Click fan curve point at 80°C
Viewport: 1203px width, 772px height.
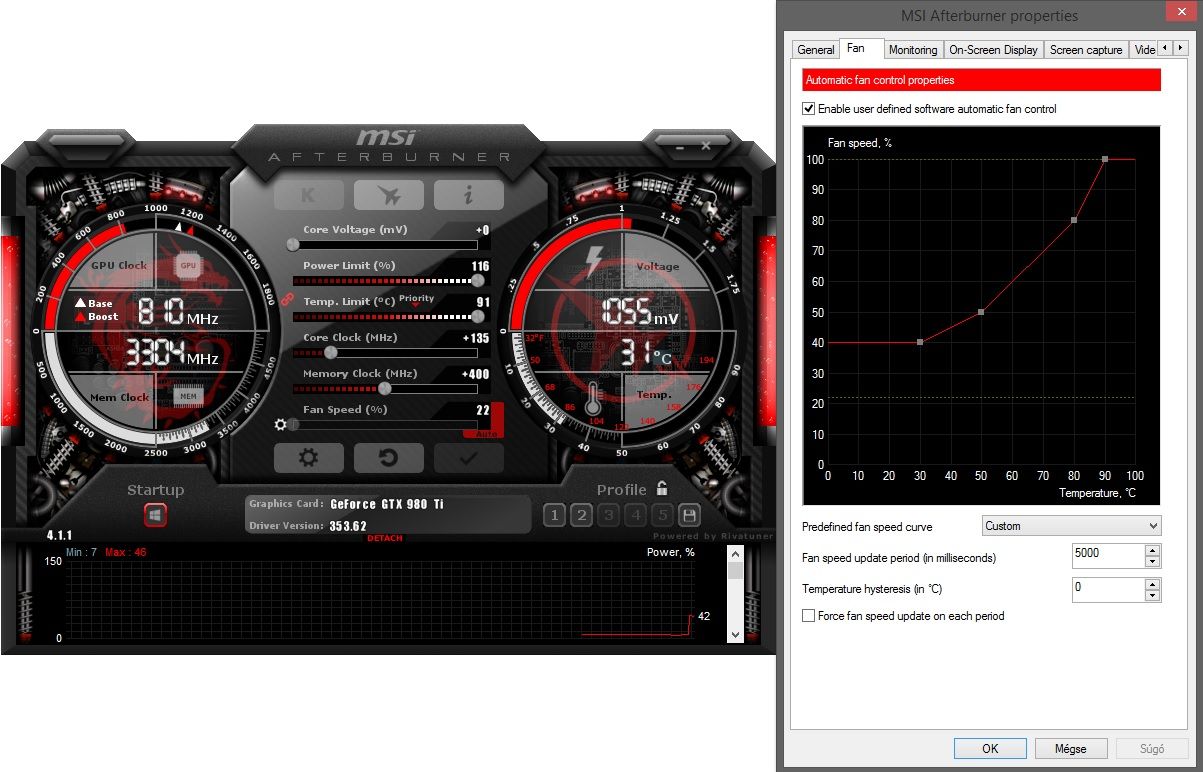[x=1074, y=220]
